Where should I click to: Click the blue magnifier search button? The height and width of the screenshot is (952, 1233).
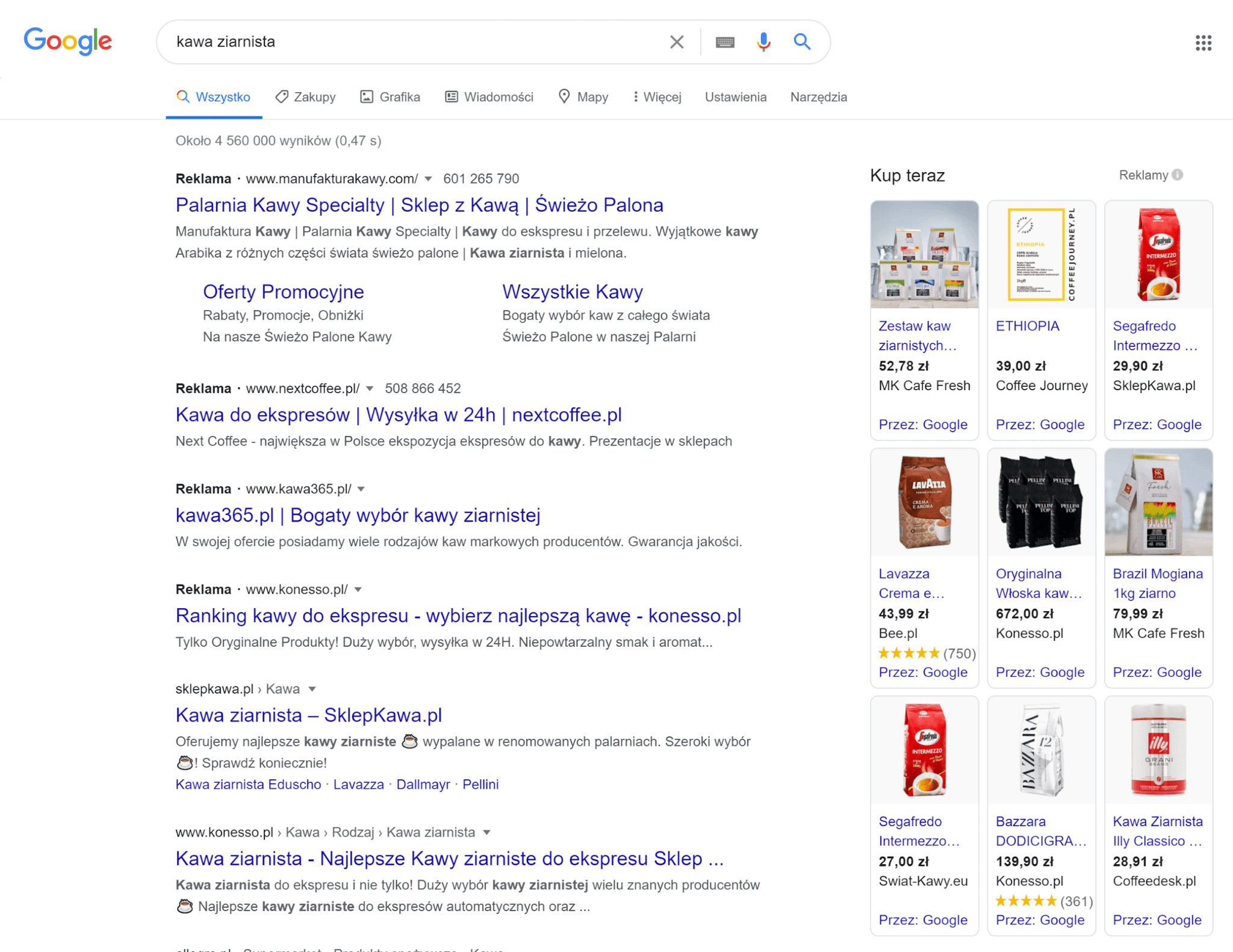pos(802,42)
